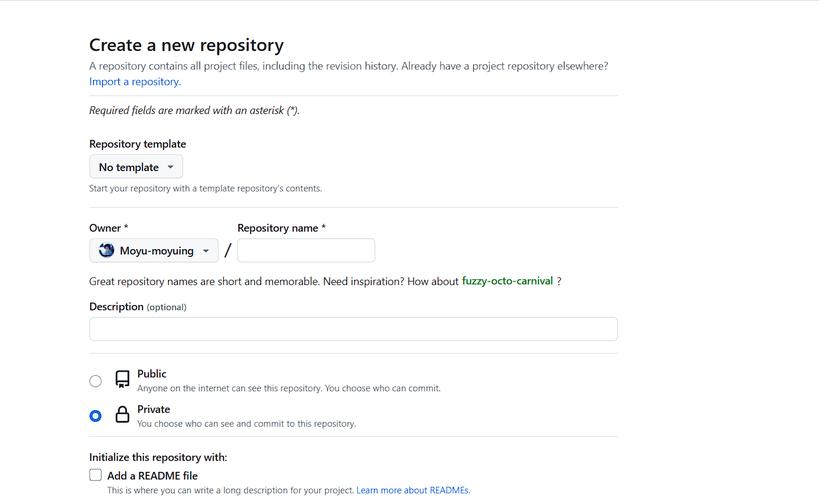Viewport: 819px width, 500px height.
Task: Click the Private lock icon
Action: point(122,414)
